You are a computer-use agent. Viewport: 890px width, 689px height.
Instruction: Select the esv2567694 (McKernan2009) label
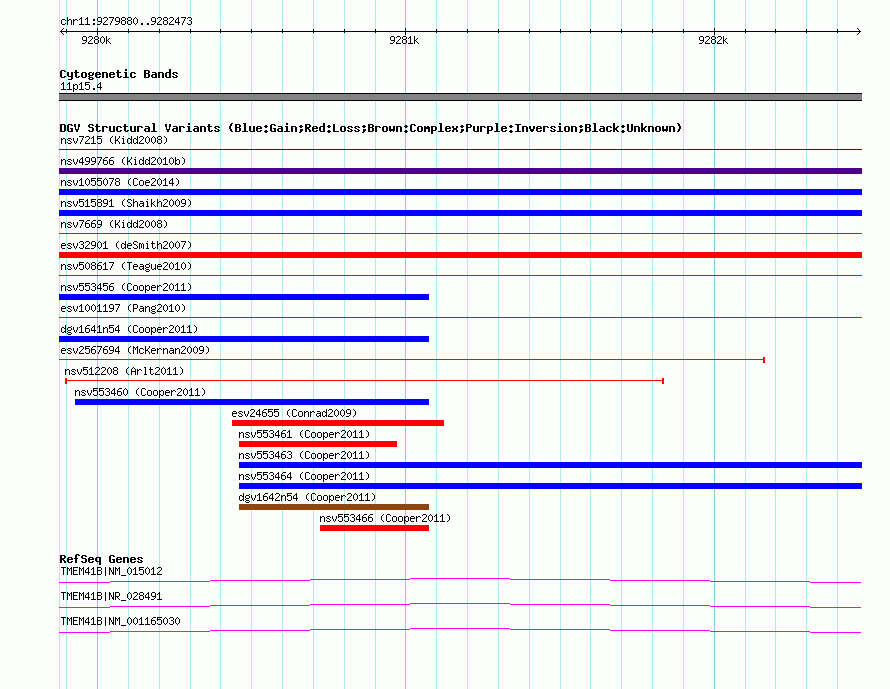(x=135, y=350)
